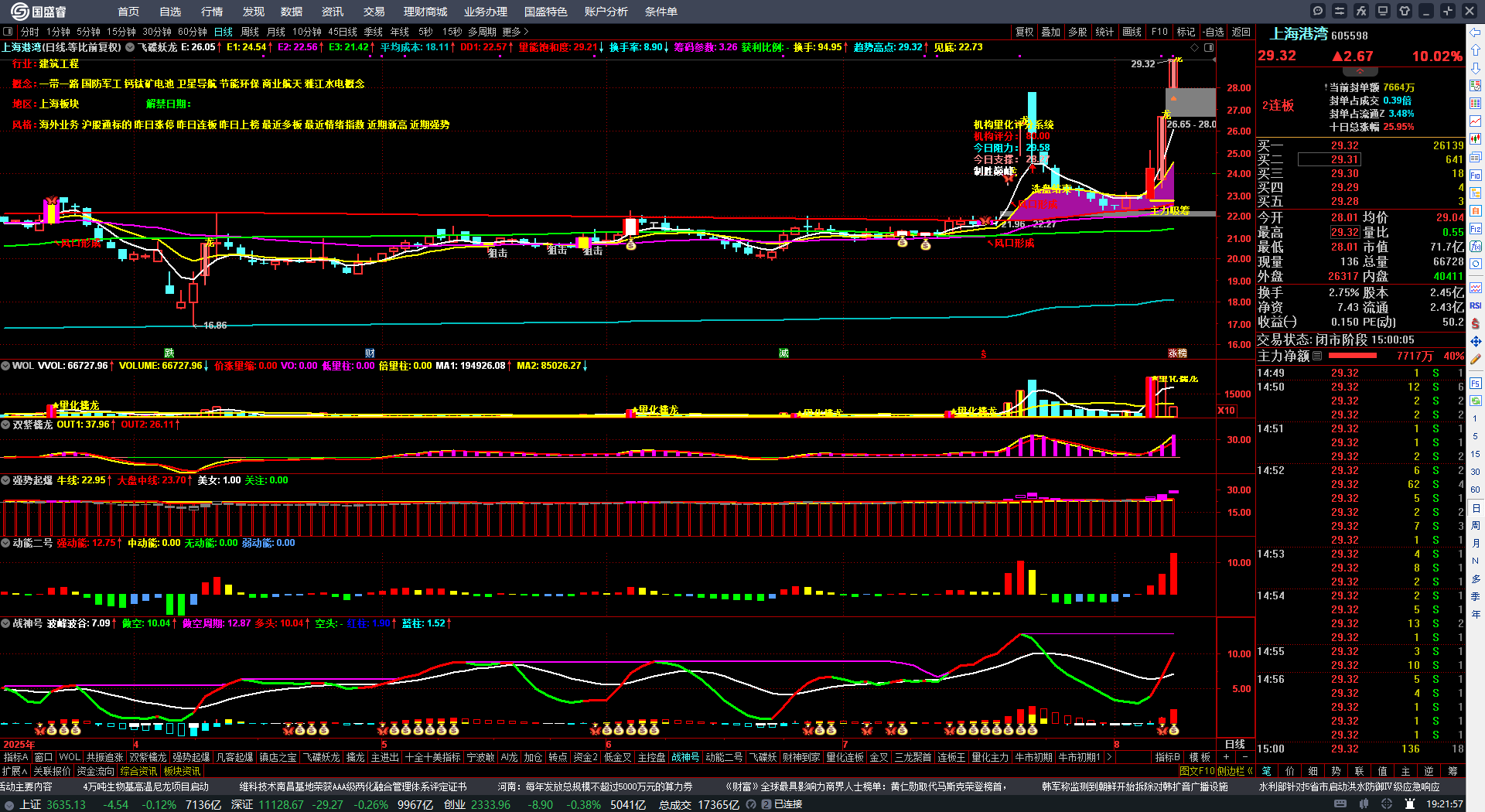Switch to the 量化连板 indicator tab

845,757
